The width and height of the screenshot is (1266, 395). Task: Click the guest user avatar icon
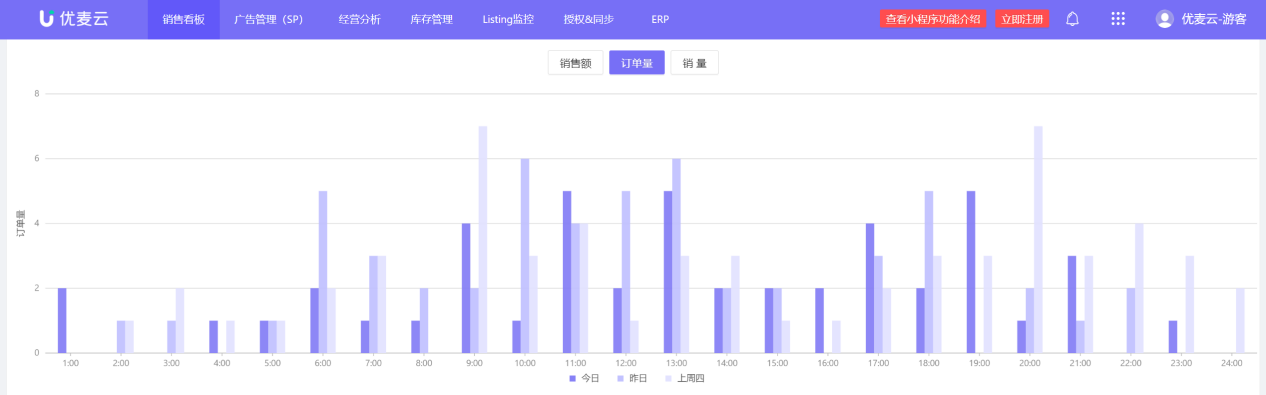1164,19
